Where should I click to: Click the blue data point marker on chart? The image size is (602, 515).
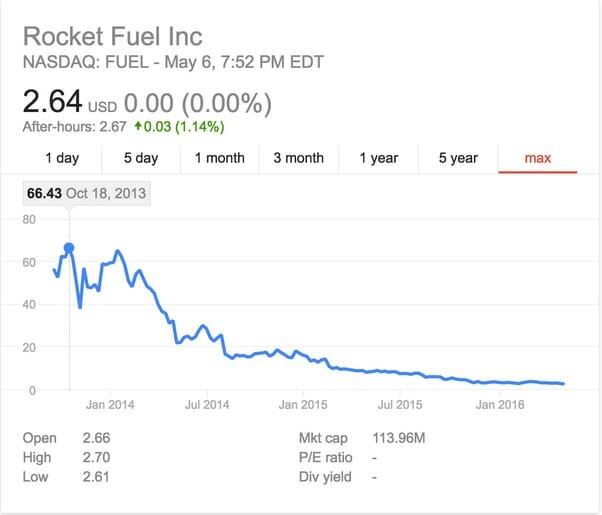point(69,248)
